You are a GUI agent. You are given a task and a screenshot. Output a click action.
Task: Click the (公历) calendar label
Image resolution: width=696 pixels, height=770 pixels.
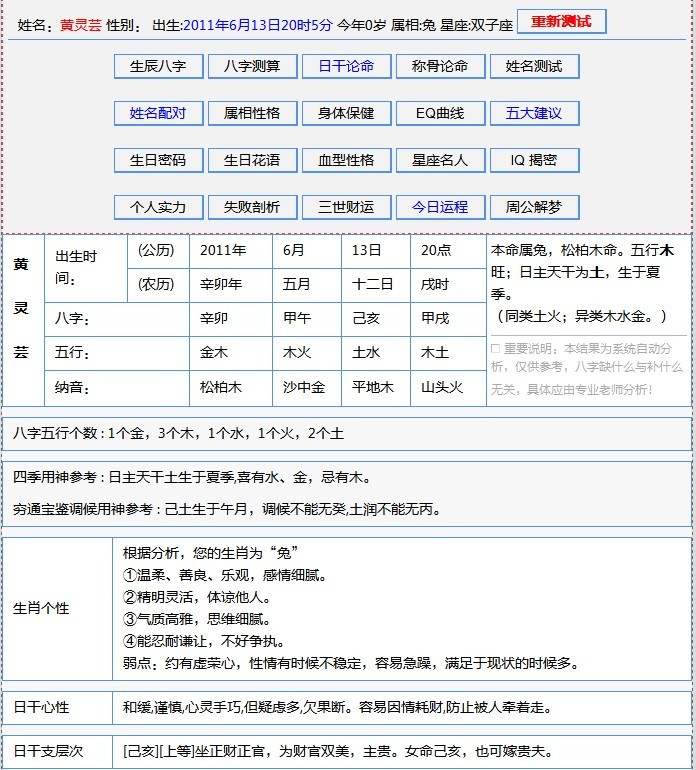[158, 251]
